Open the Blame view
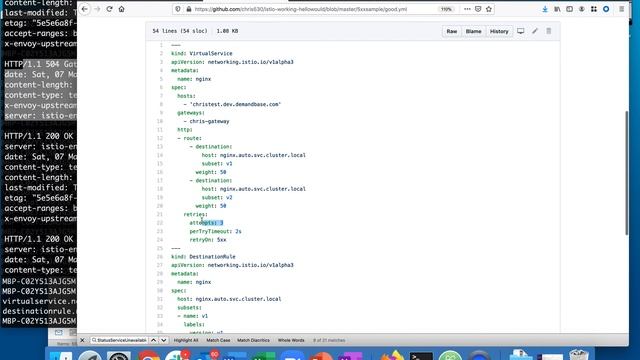The height and width of the screenshot is (360, 640). (x=473, y=31)
